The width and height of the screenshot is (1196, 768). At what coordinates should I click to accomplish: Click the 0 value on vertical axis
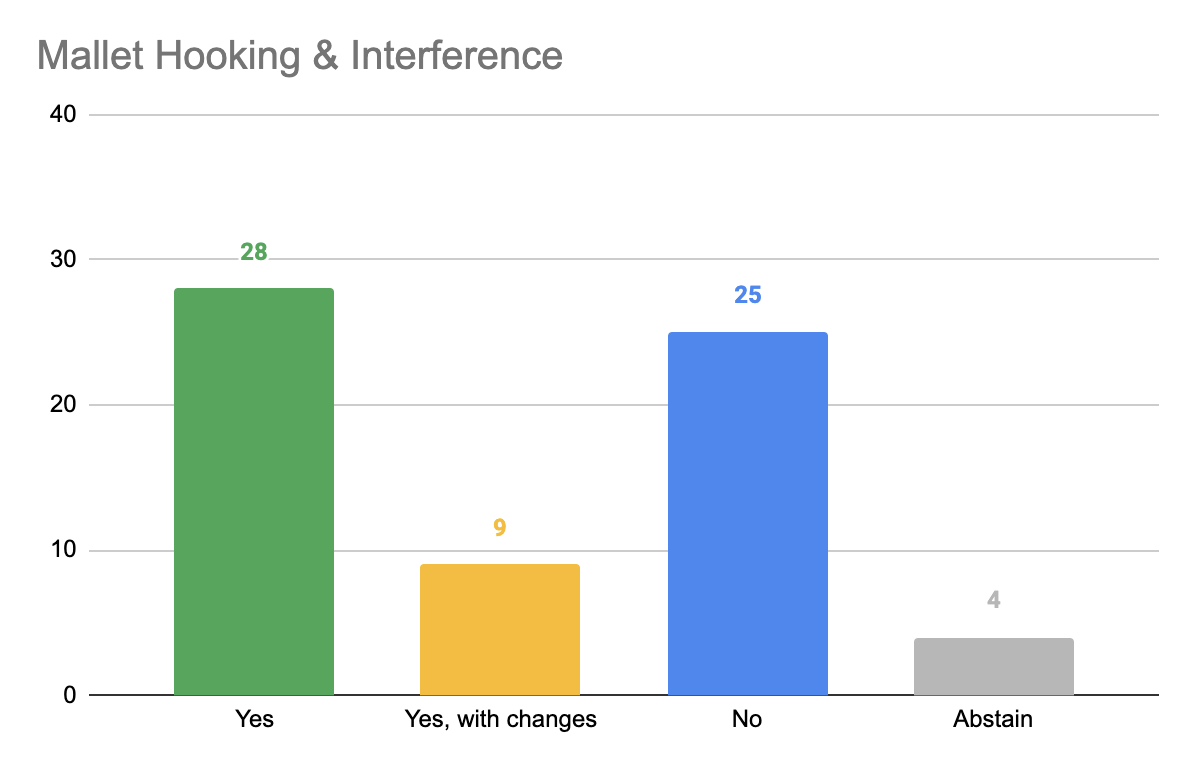pyautogui.click(x=70, y=695)
